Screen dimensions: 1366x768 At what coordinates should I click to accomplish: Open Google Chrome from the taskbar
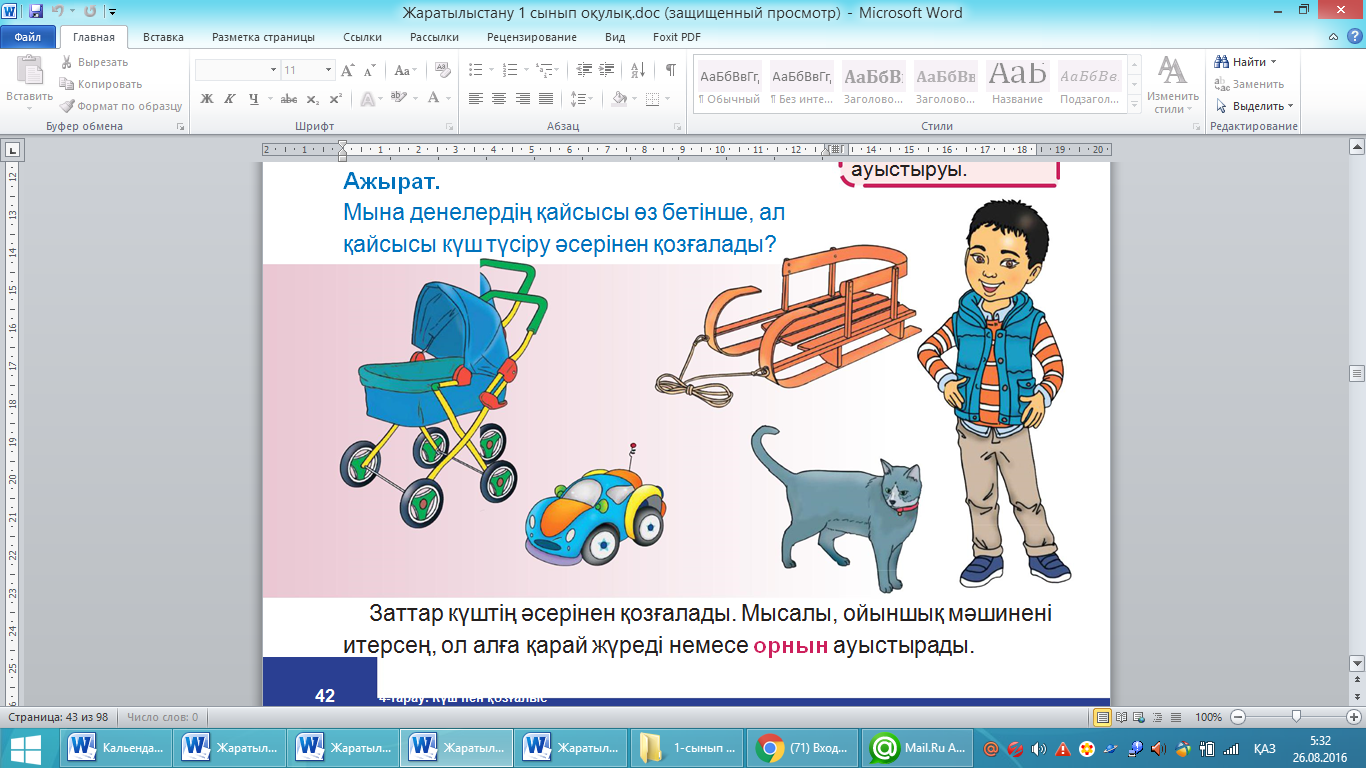tap(802, 747)
